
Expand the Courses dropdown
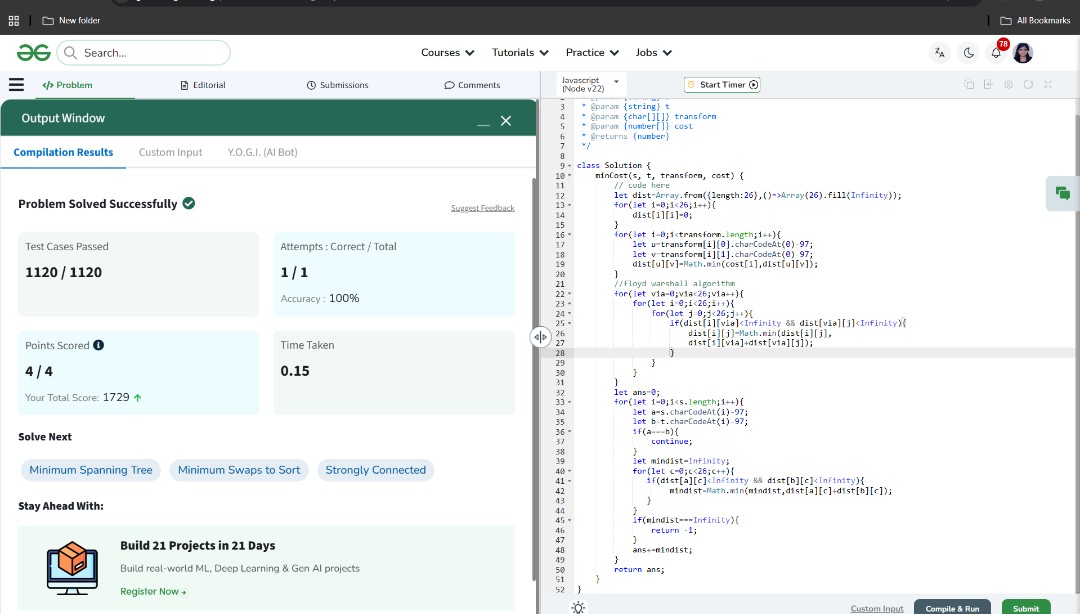tap(446, 52)
